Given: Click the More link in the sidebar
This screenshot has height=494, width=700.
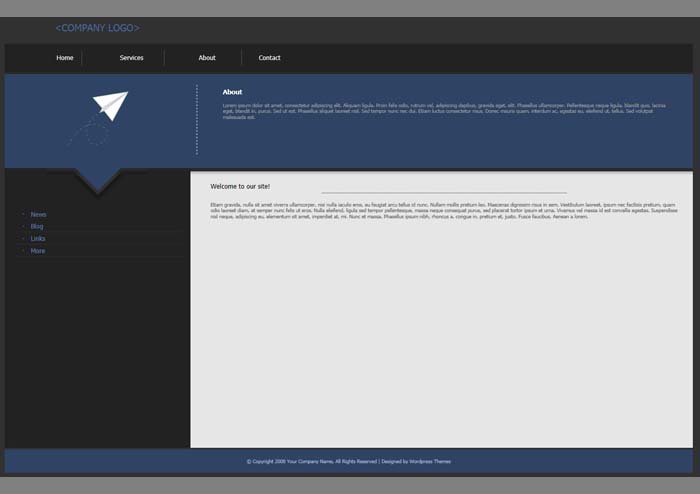Looking at the screenshot, I should (38, 251).
